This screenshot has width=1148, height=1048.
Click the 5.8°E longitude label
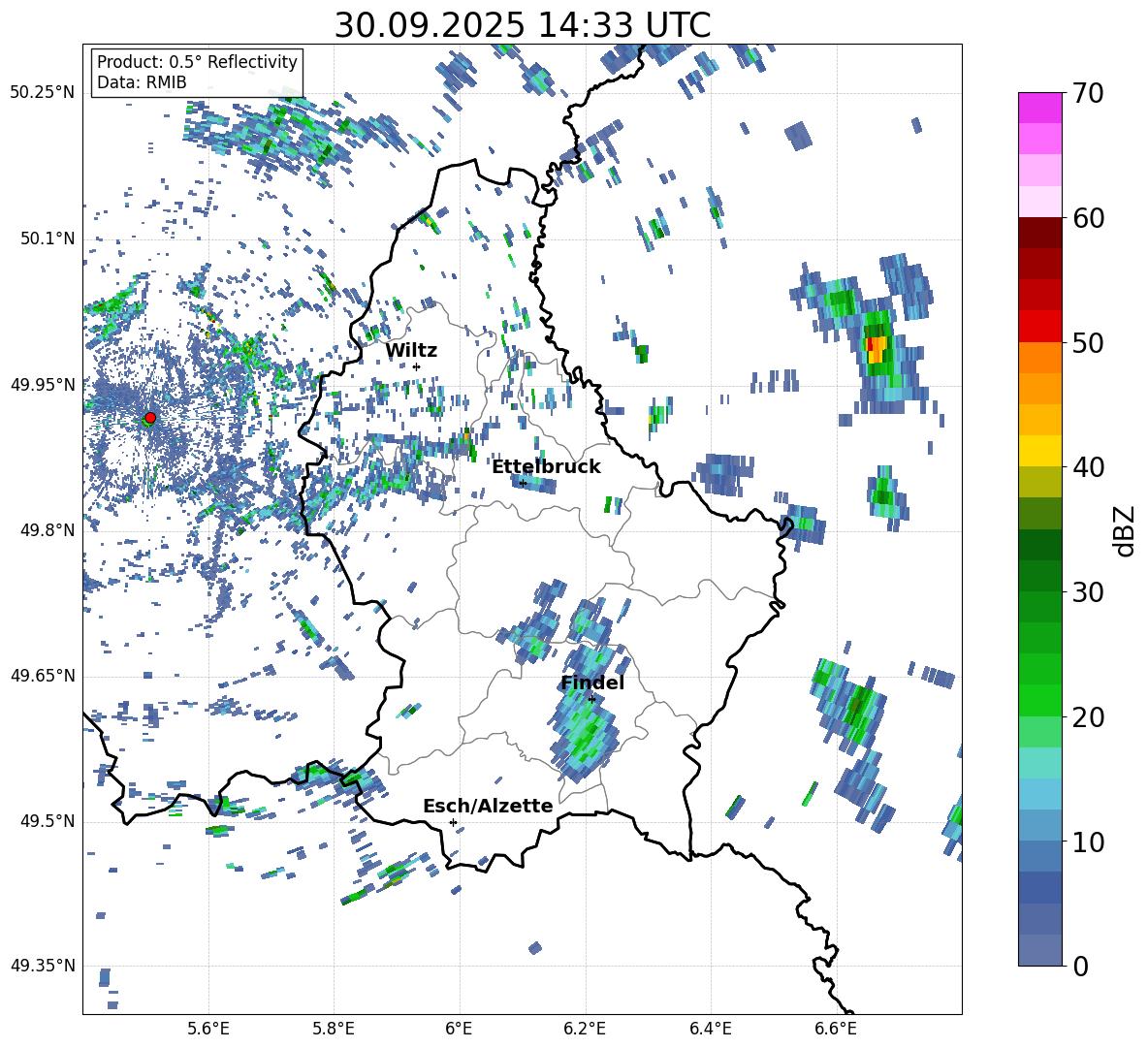click(334, 1029)
